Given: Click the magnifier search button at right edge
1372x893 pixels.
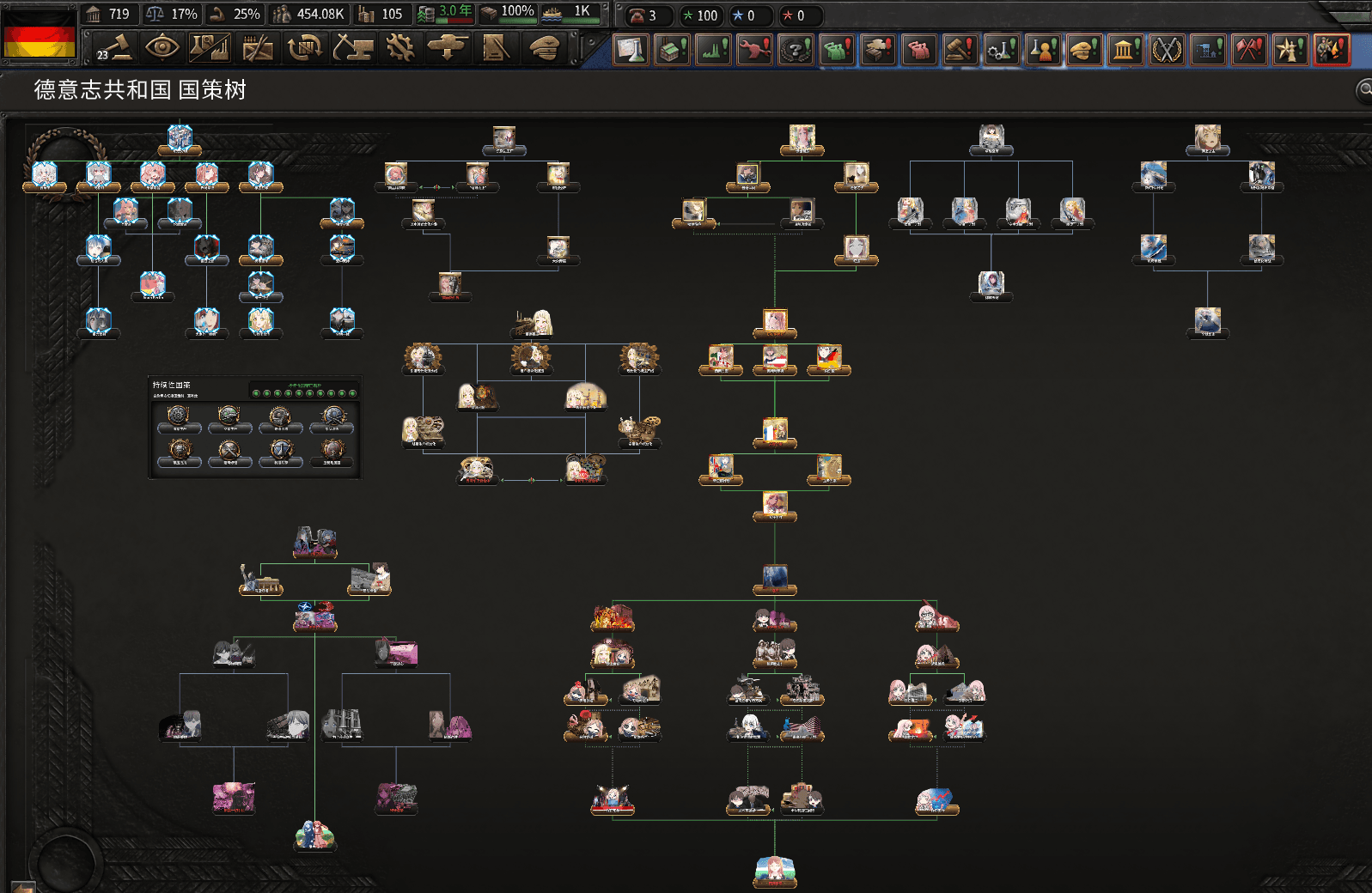Looking at the screenshot, I should (1363, 89).
